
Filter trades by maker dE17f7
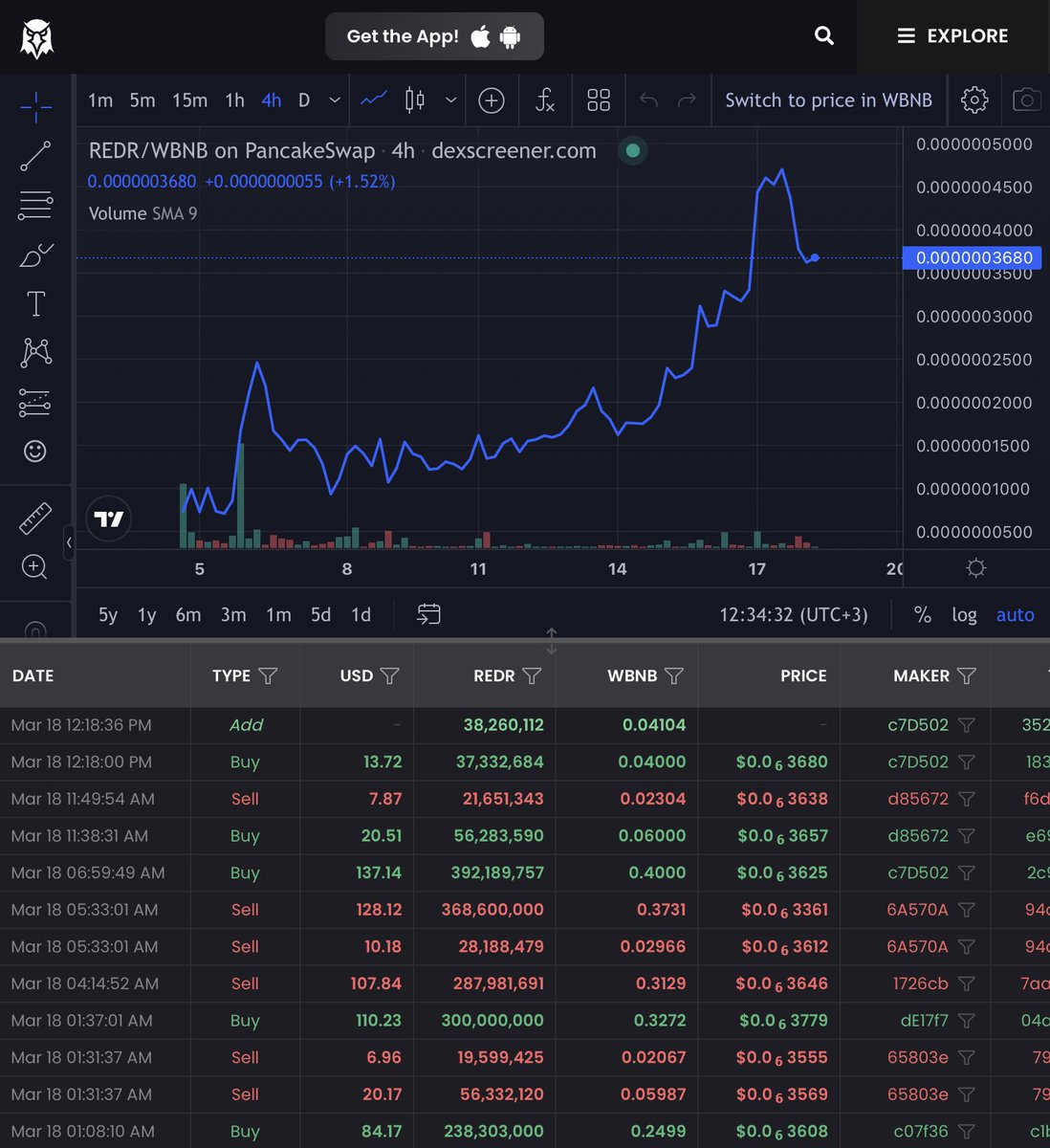967,1021
